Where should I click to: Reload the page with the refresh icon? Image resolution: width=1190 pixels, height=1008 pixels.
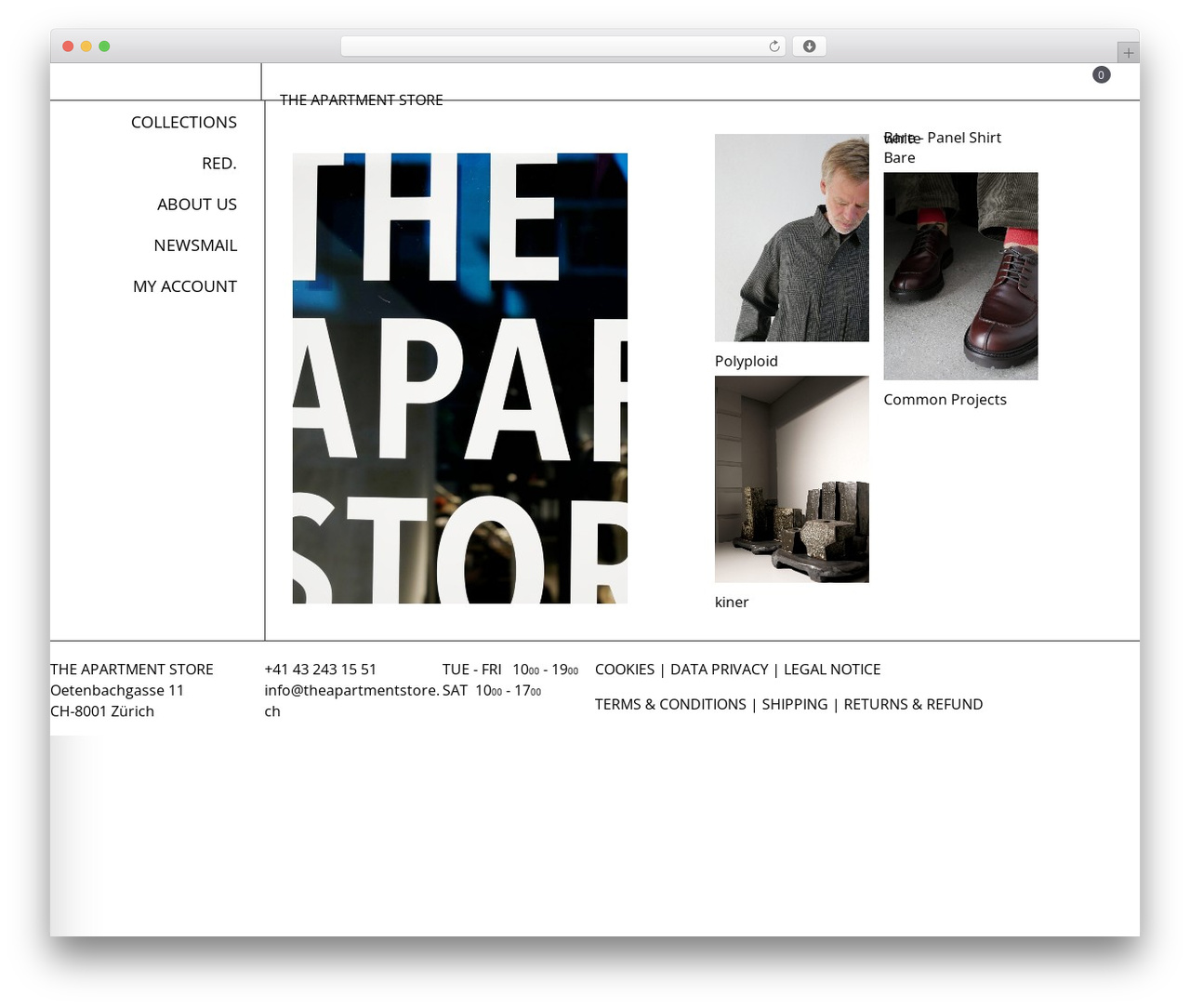pos(773,46)
